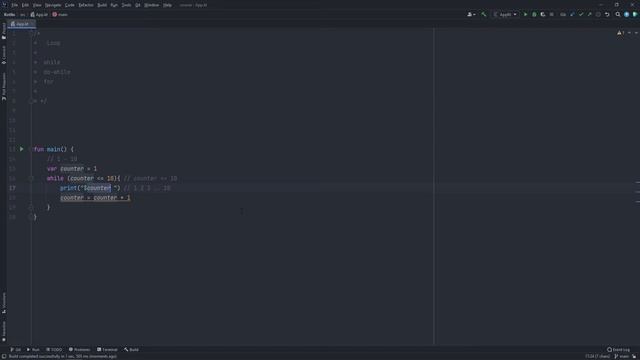Screen dimensions: 640x360
Task: Start debugging with the bug icon
Action: [x=534, y=15]
